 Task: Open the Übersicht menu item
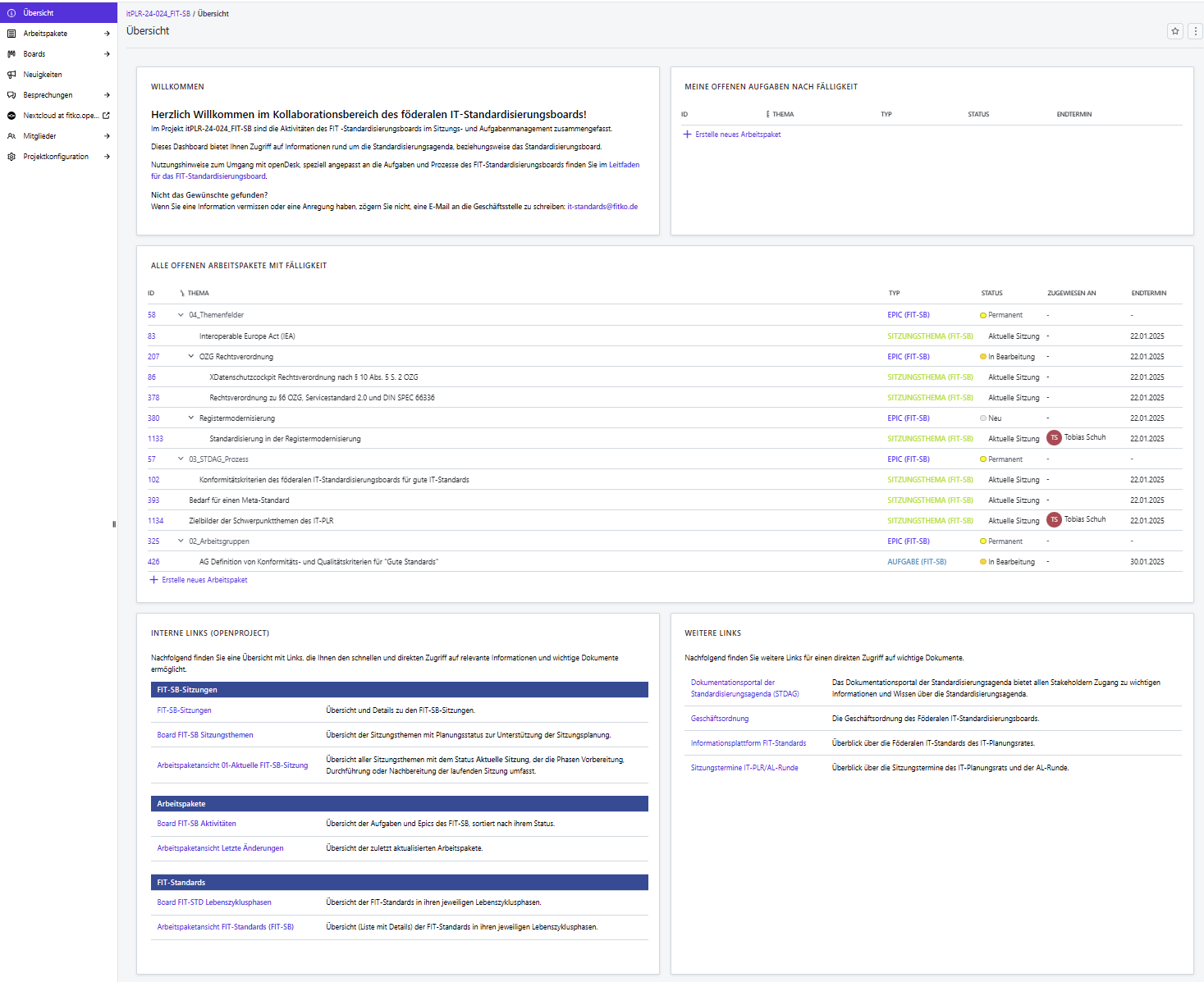[58, 13]
